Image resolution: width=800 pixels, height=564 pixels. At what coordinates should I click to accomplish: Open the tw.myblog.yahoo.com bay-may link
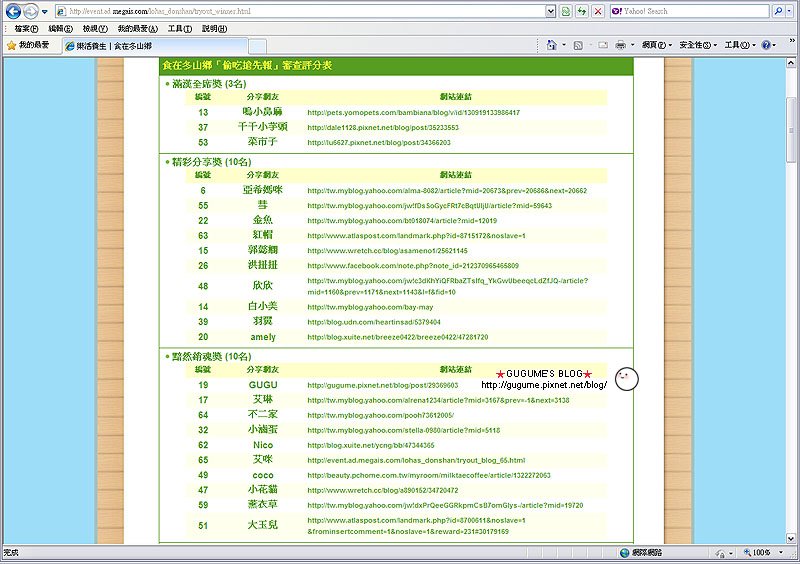(370, 307)
